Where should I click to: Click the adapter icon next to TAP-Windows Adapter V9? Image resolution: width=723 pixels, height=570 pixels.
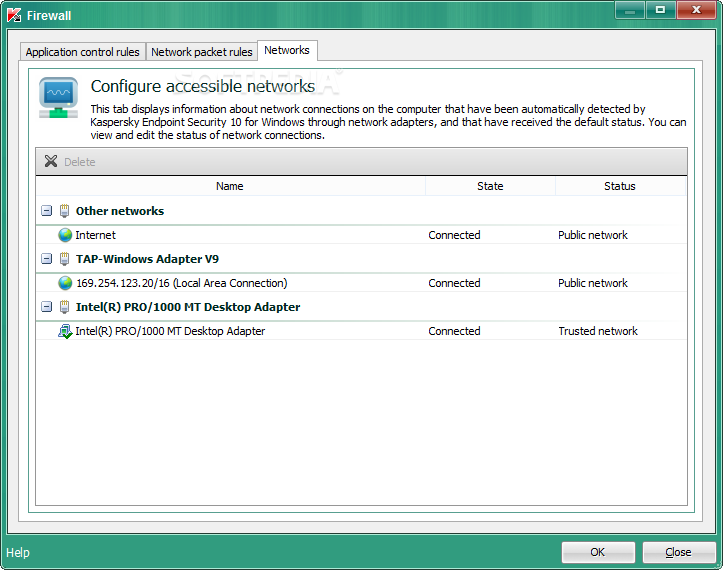(x=65, y=259)
